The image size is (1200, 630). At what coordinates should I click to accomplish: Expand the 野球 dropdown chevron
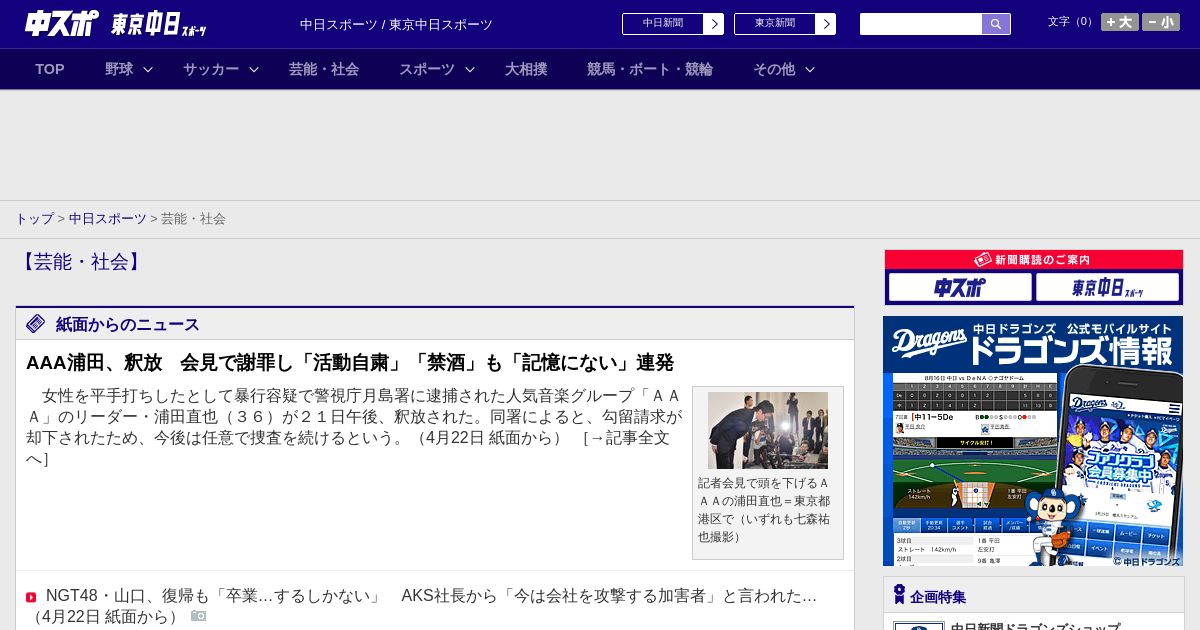(148, 69)
